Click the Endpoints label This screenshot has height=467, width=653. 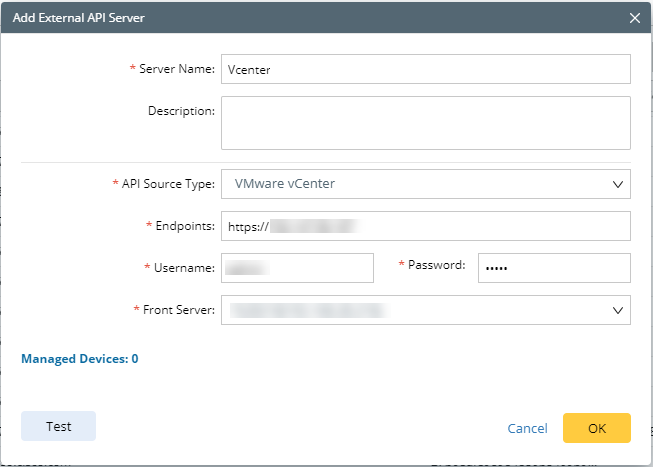coord(184,226)
